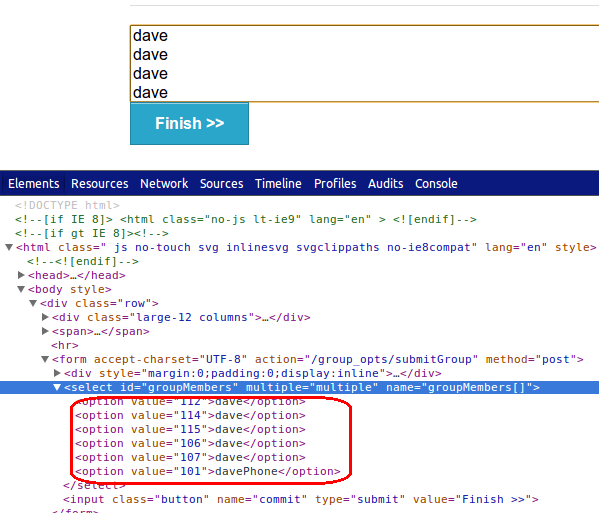Collapse the form element node
The image size is (599, 513).
(x=45, y=359)
